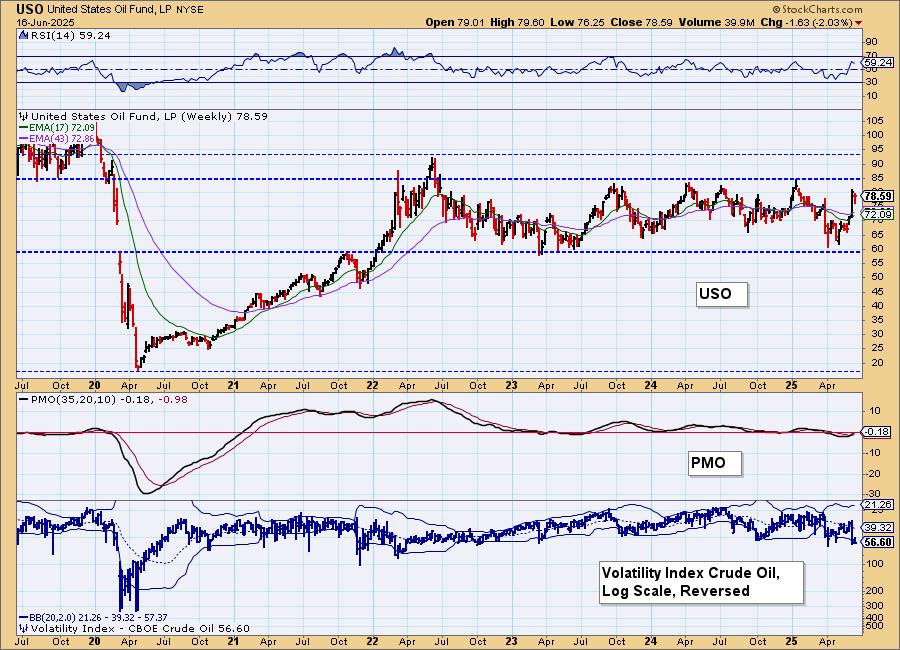Click Volatility Index Crude Oil annotation box

pyautogui.click(x=701, y=582)
